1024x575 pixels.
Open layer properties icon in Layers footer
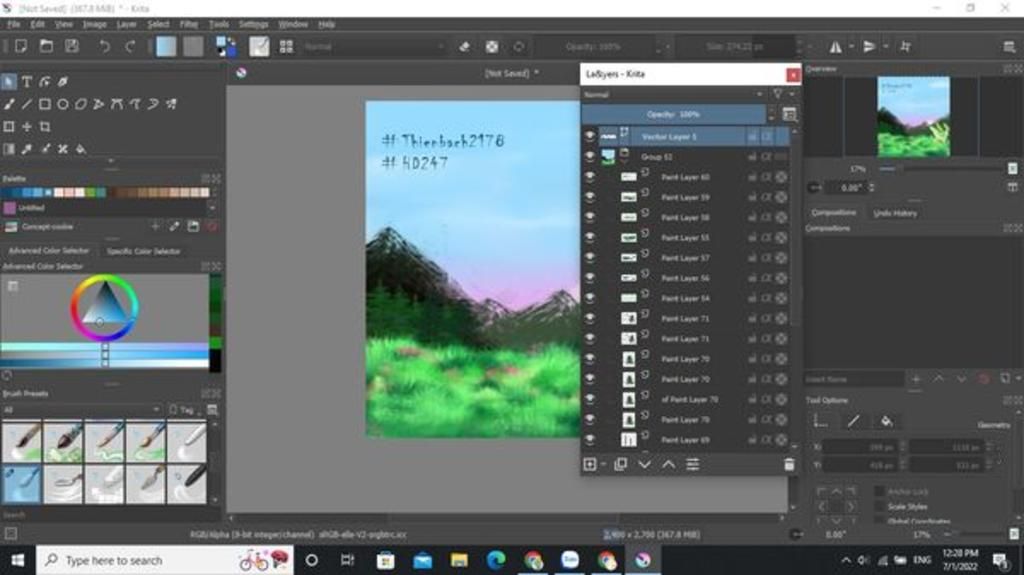coord(693,464)
